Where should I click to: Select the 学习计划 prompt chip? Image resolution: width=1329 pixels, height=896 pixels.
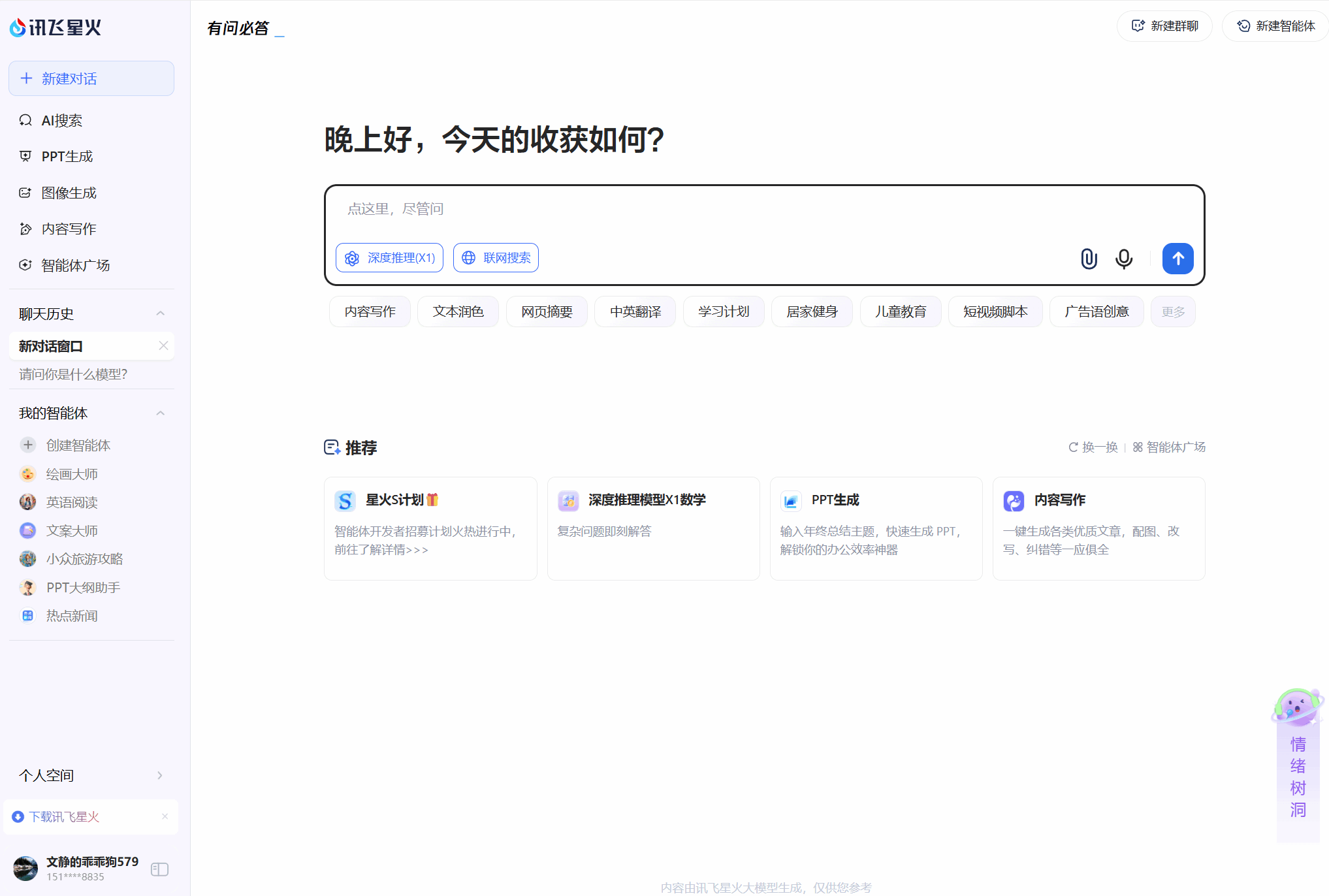point(724,312)
